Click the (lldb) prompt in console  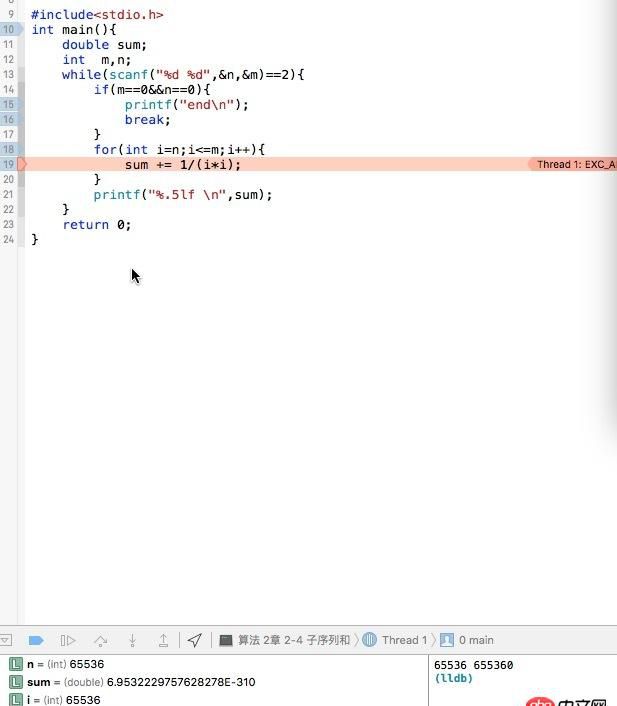[454, 678]
